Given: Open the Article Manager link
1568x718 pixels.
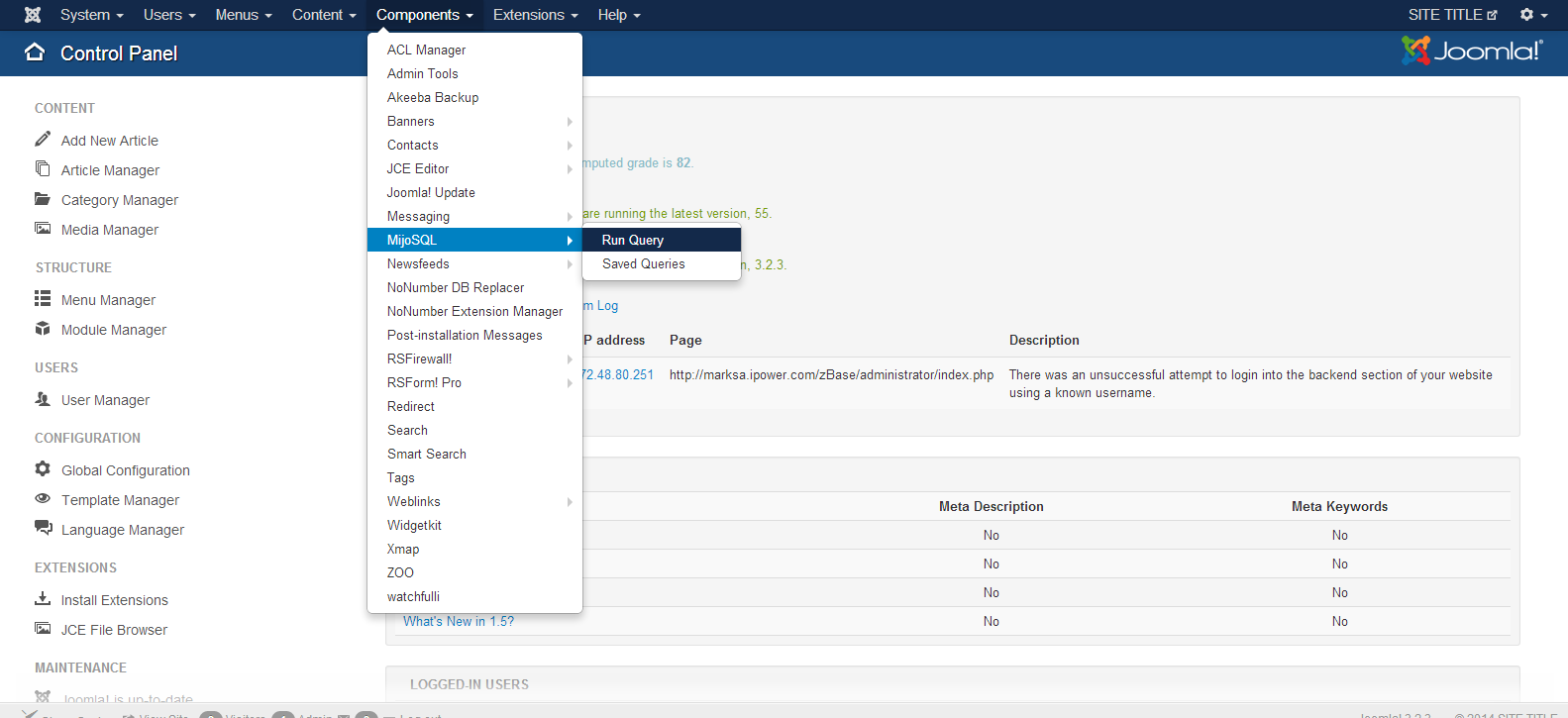Looking at the screenshot, I should tap(110, 170).
